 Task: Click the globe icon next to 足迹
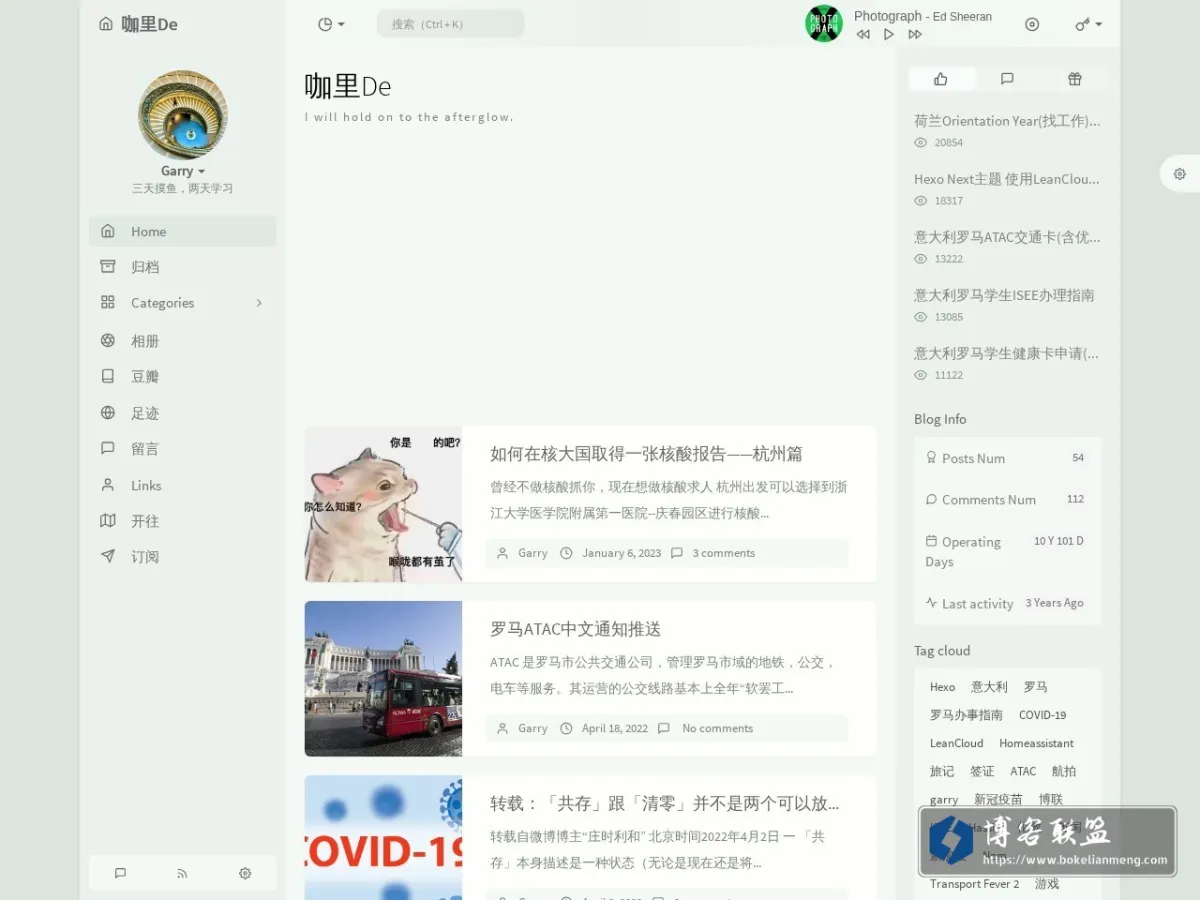108,412
